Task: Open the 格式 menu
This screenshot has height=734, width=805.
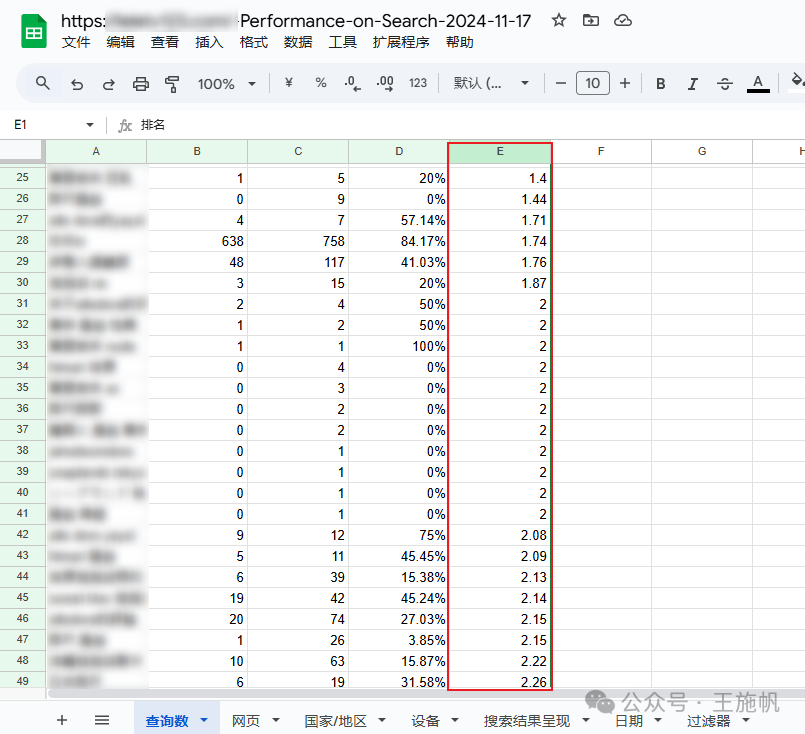Action: 254,42
